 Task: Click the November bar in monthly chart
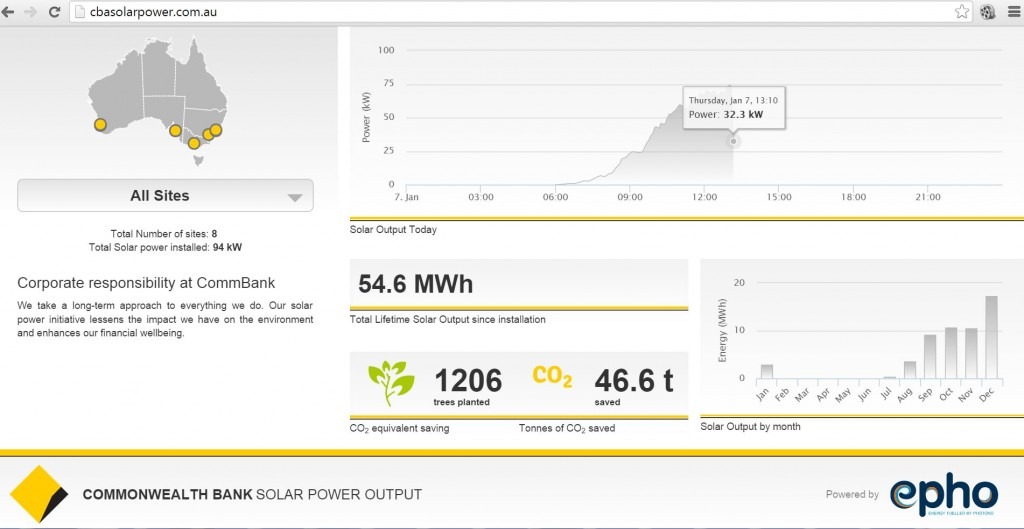click(x=971, y=353)
